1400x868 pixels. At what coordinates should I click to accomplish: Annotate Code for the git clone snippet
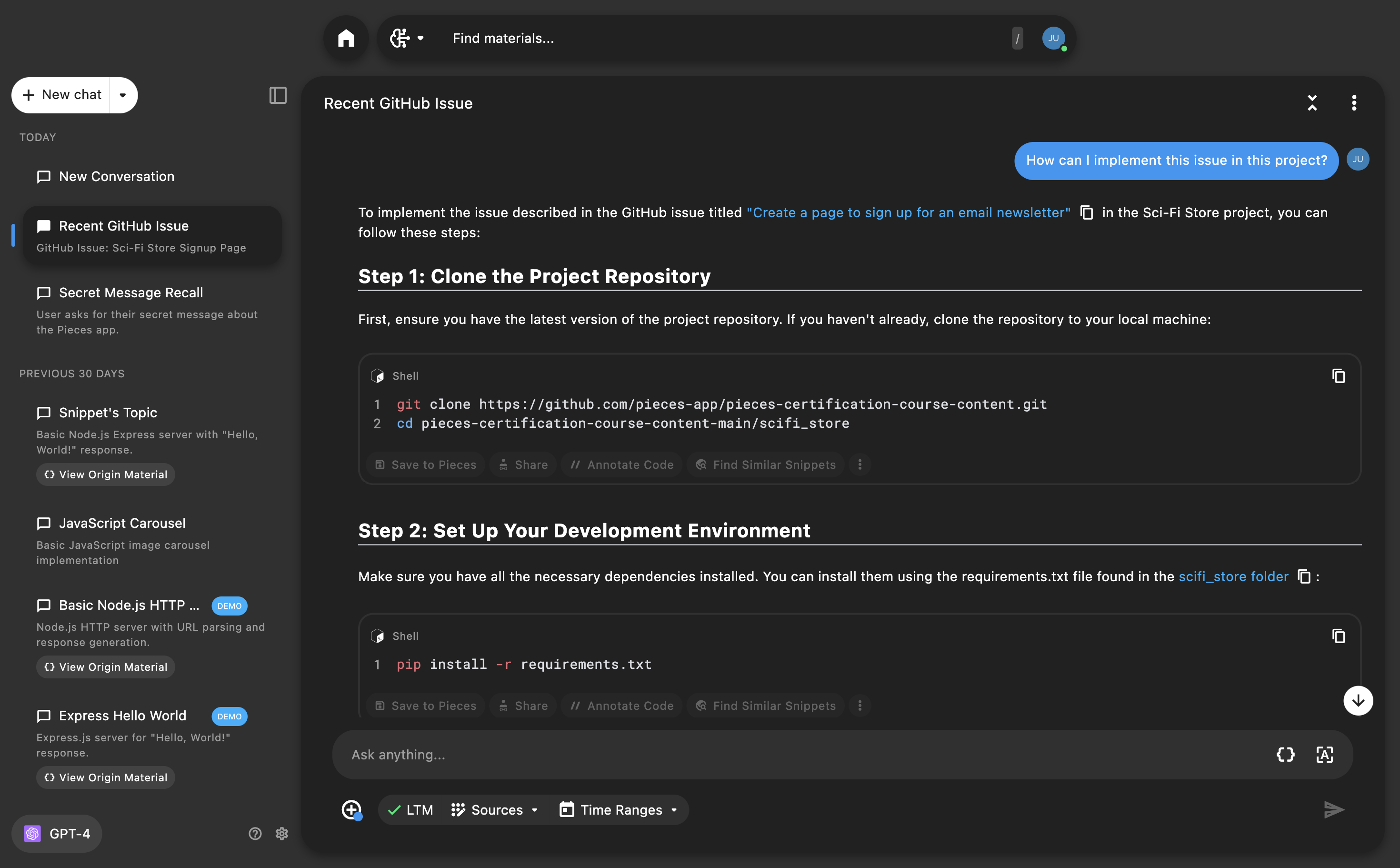(621, 464)
